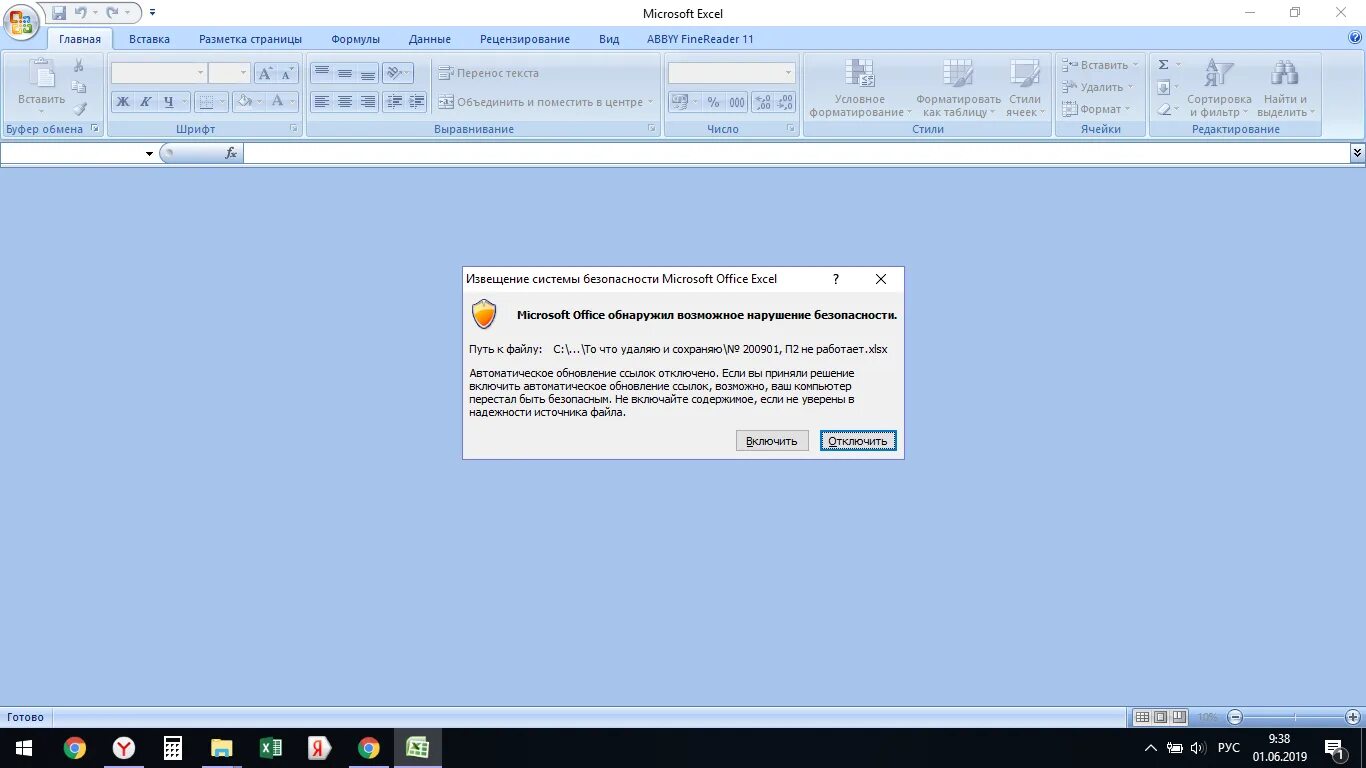Click the Excel help question mark icon
The image size is (1366, 768).
pyautogui.click(x=1354, y=38)
